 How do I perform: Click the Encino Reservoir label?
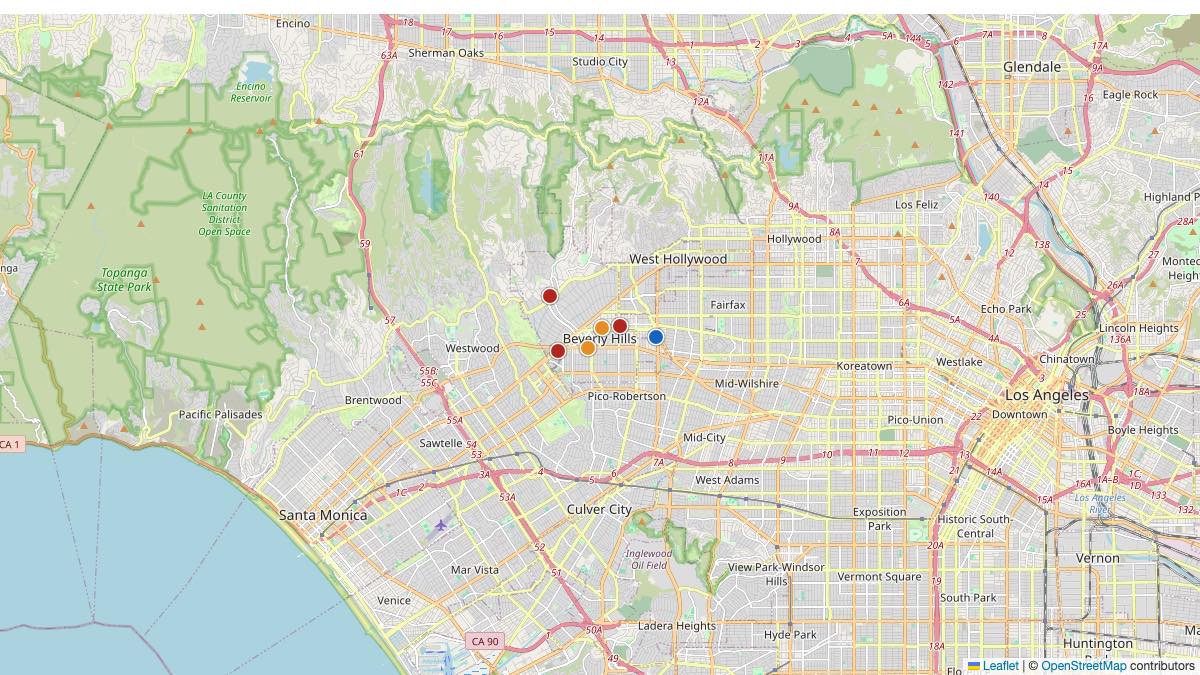250,92
